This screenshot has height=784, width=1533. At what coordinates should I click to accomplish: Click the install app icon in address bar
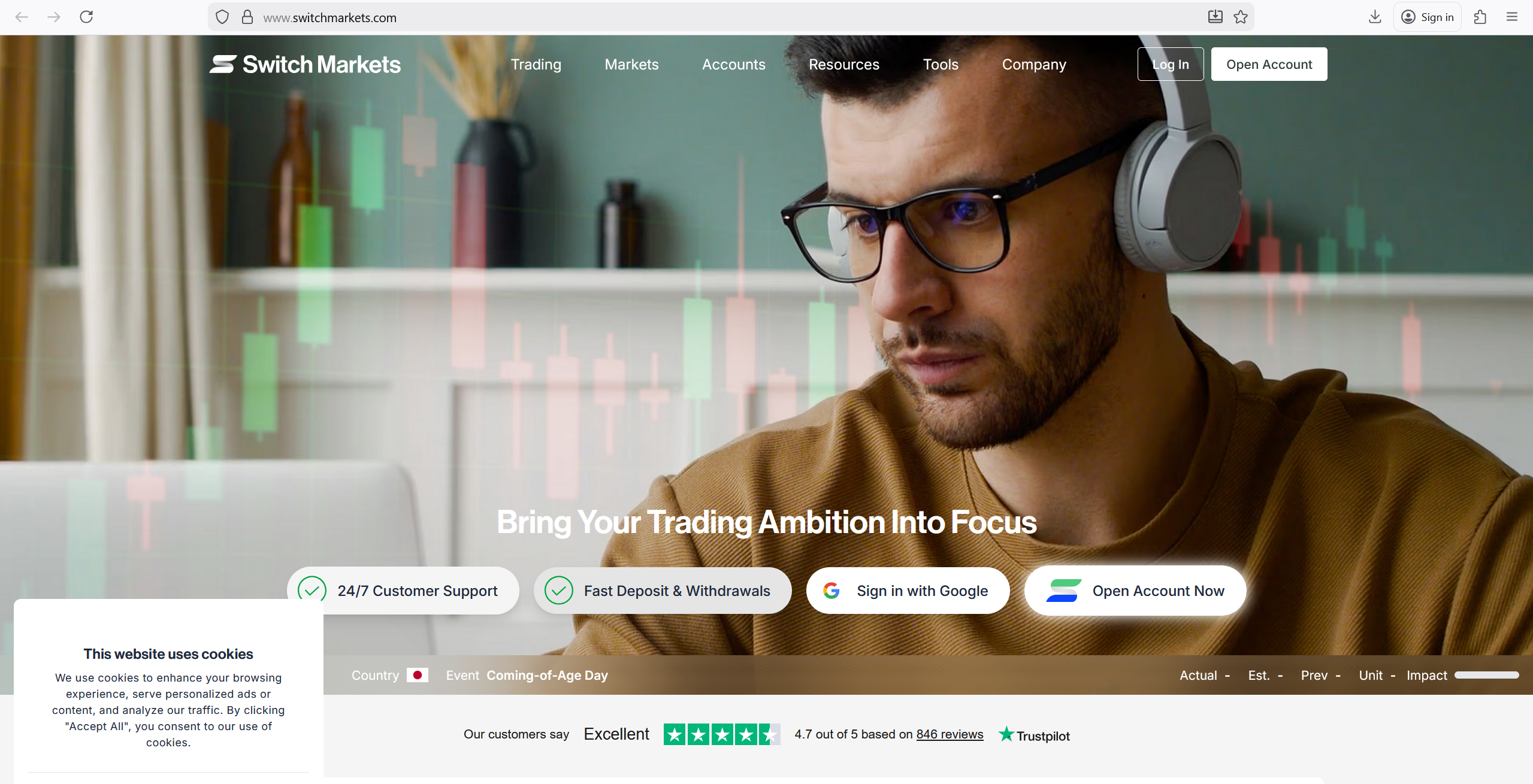1215,17
